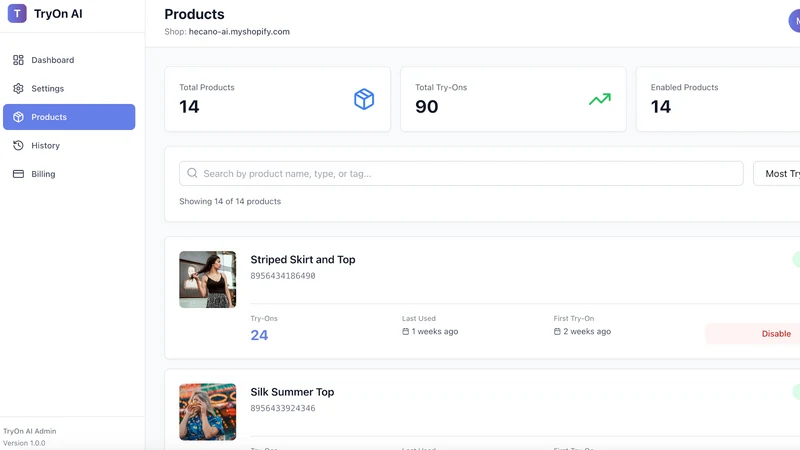The height and width of the screenshot is (450, 800).
Task: Click product ID 8956433924346
Action: 283,408
